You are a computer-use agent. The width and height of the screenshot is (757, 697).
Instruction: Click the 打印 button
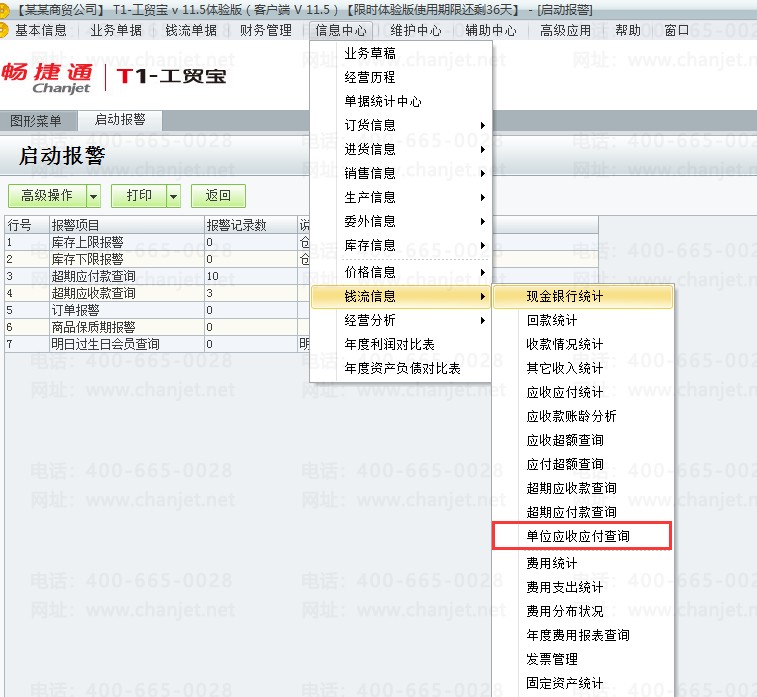pos(139,195)
